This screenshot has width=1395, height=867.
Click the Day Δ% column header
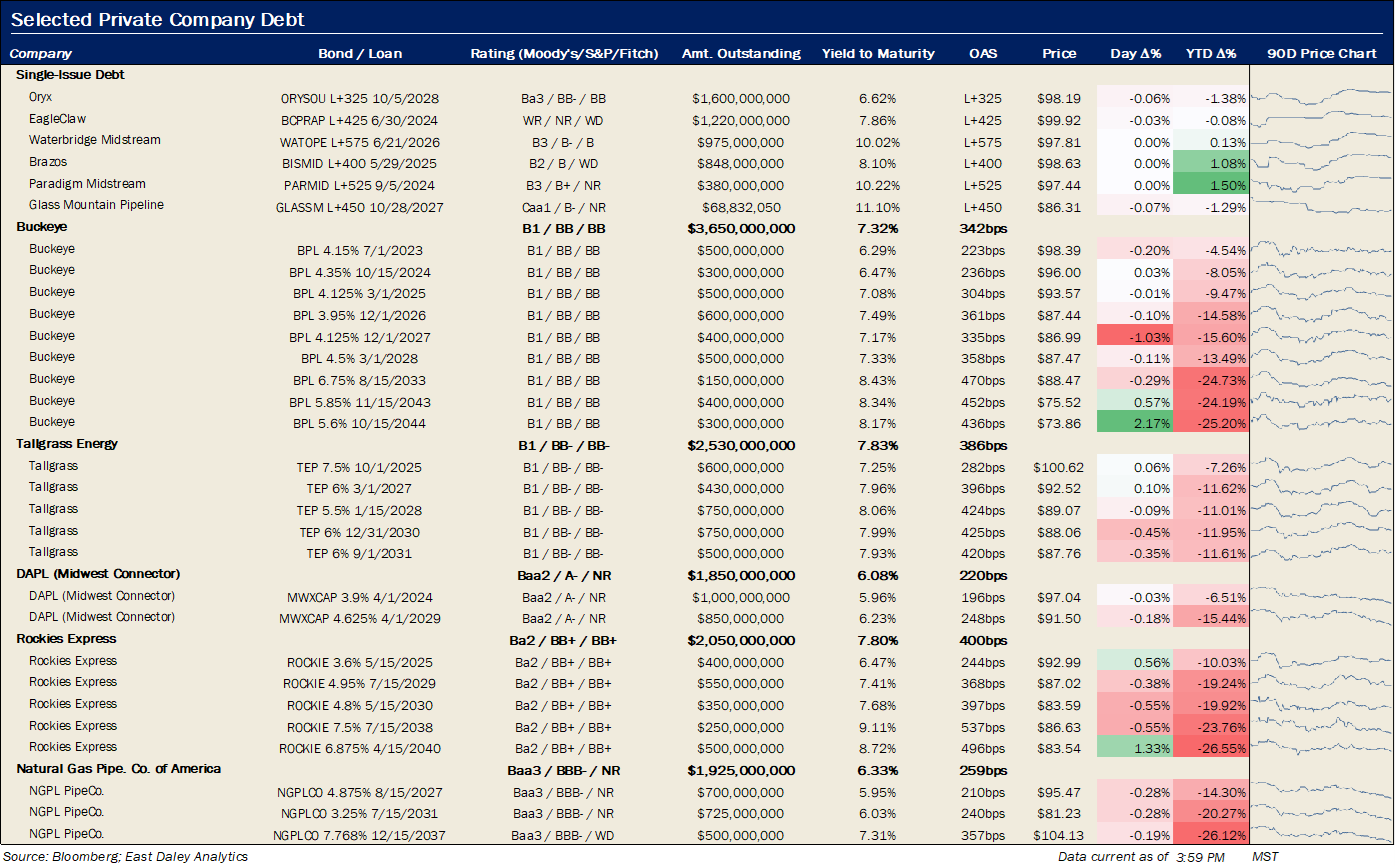[1136, 54]
